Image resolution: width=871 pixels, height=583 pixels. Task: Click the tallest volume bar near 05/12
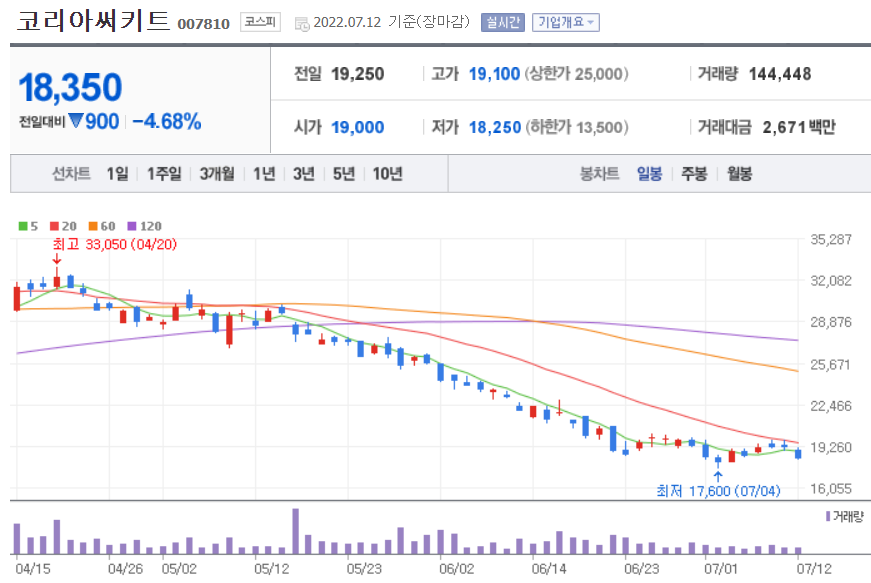296,531
